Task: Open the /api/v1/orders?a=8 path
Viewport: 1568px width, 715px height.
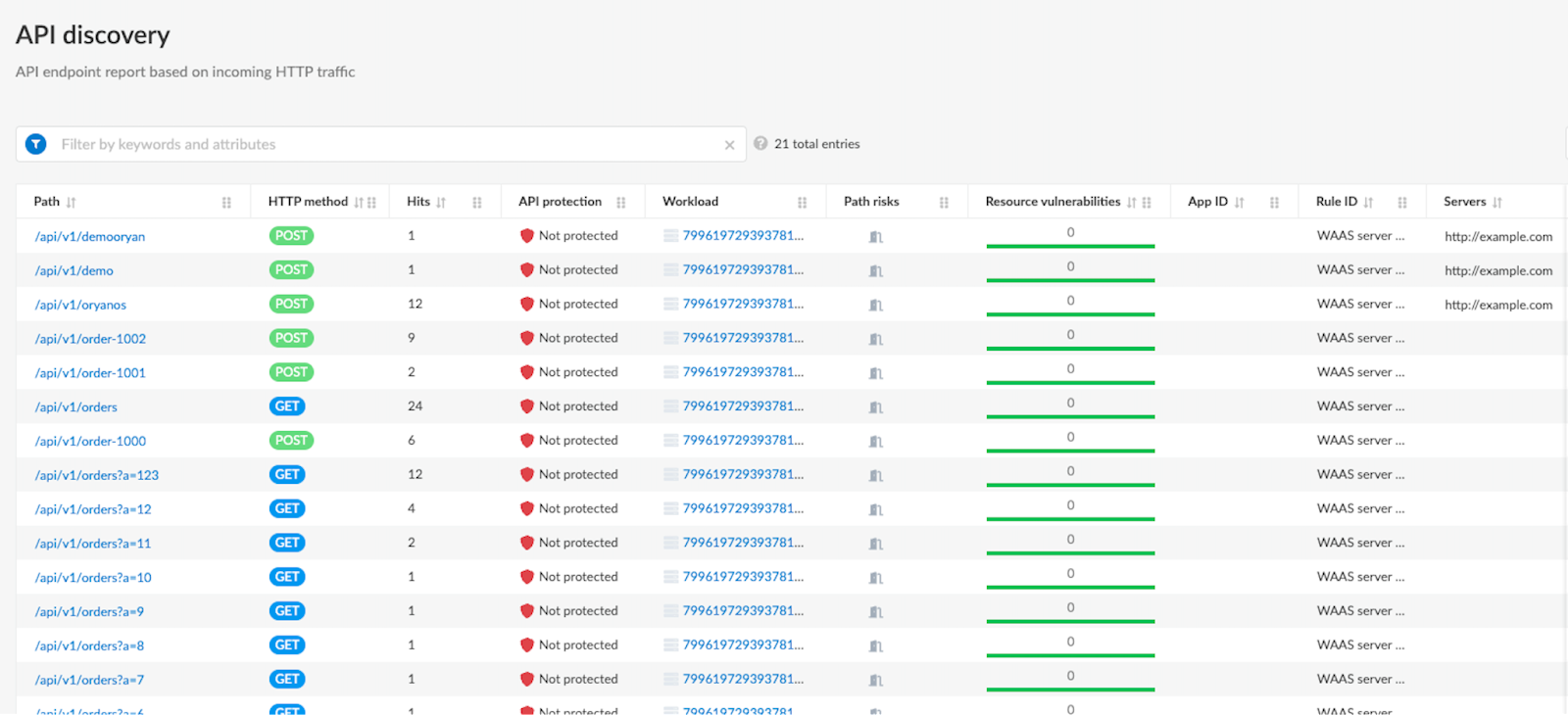Action: point(89,645)
